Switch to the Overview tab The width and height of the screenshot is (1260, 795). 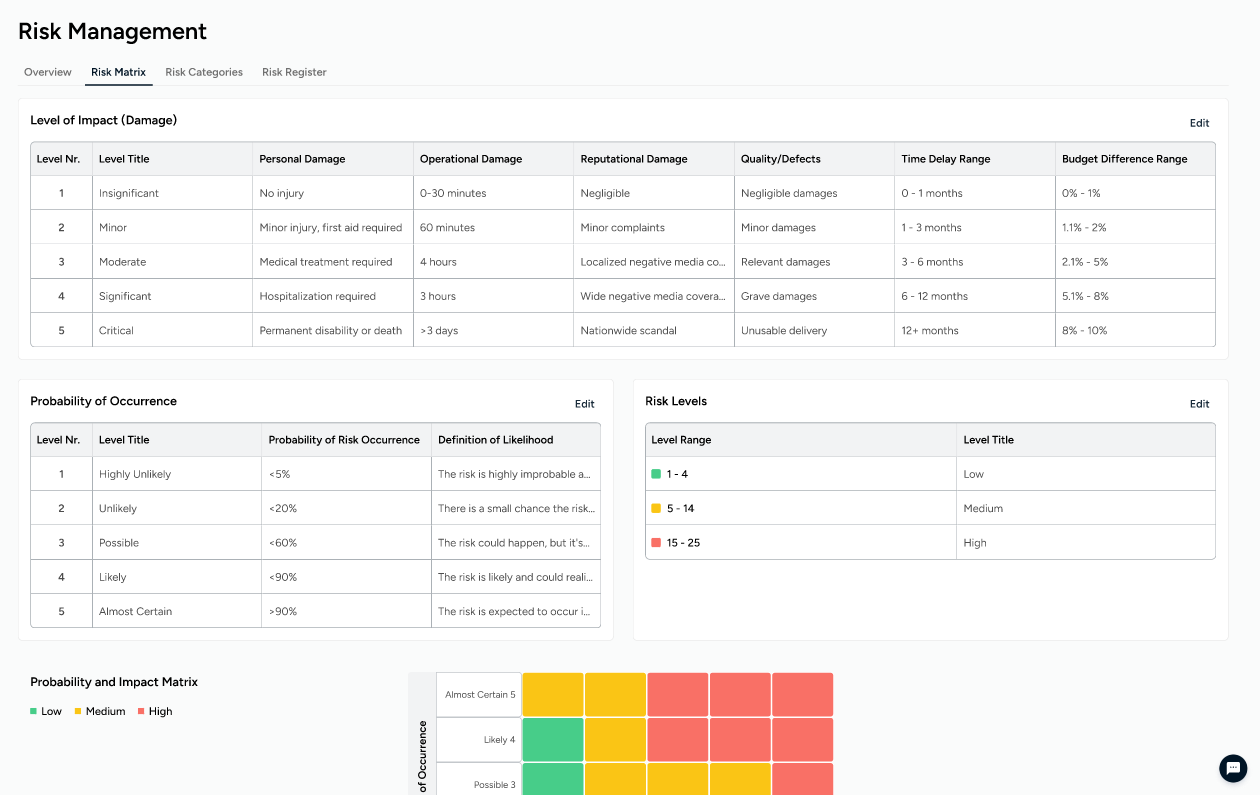pos(47,71)
